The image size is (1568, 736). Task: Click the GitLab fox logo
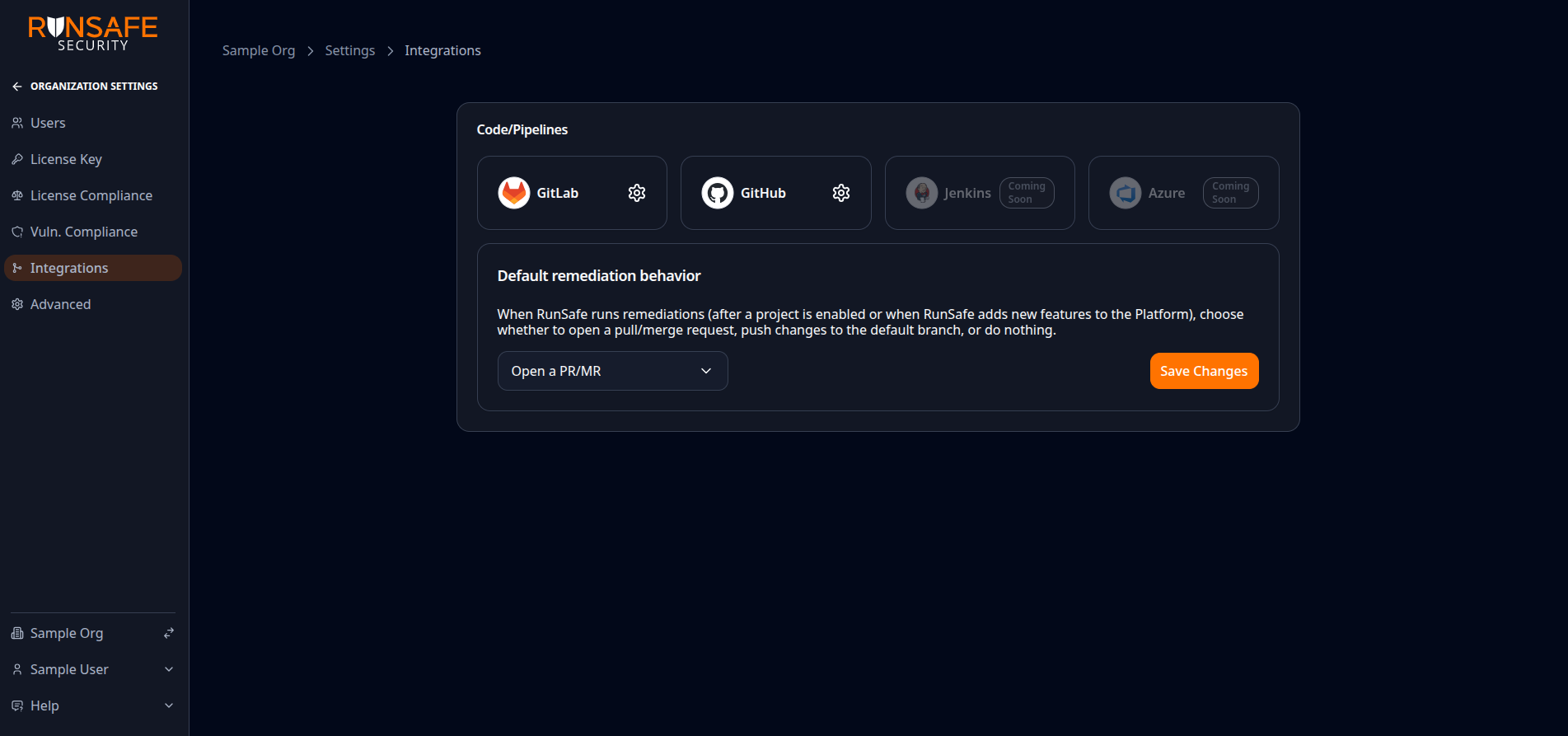(x=514, y=193)
